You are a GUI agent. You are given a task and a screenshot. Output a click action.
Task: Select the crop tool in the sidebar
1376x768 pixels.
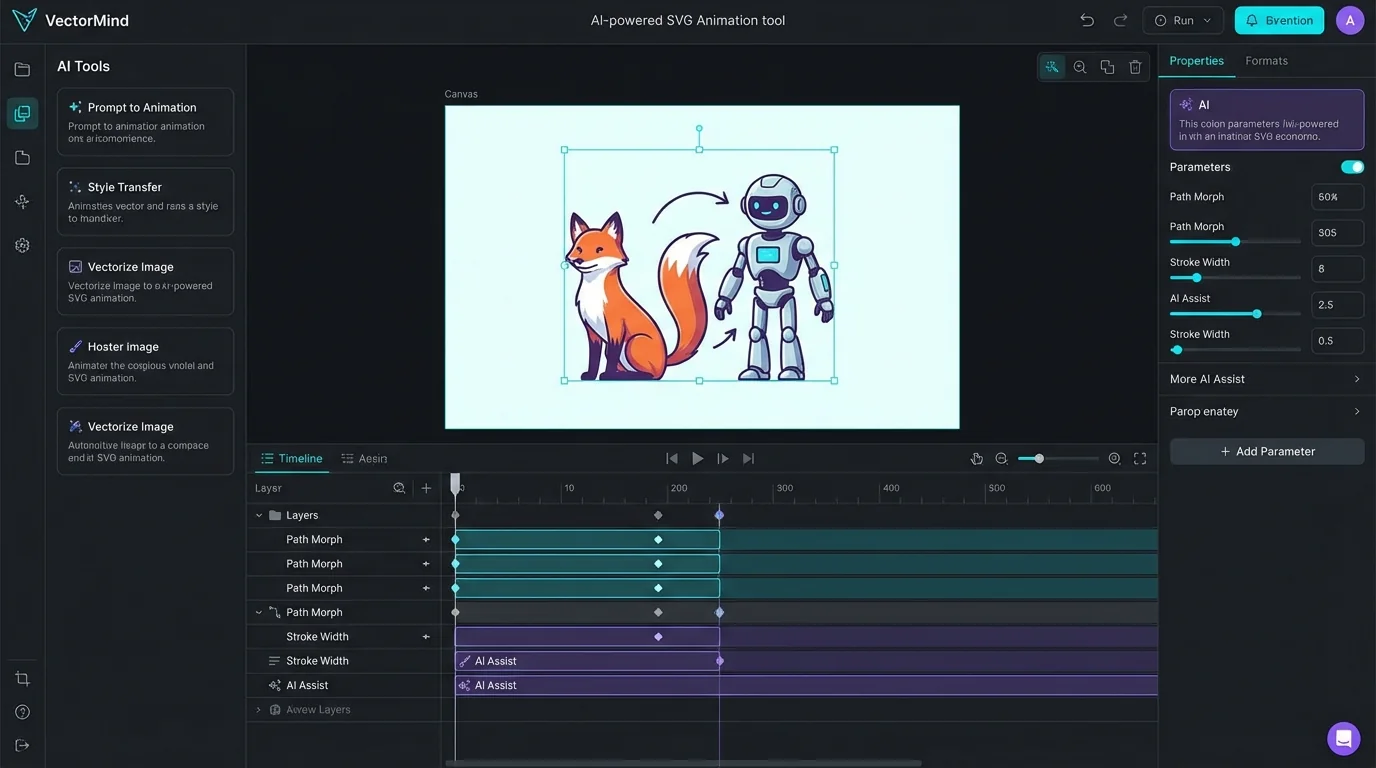click(x=22, y=679)
